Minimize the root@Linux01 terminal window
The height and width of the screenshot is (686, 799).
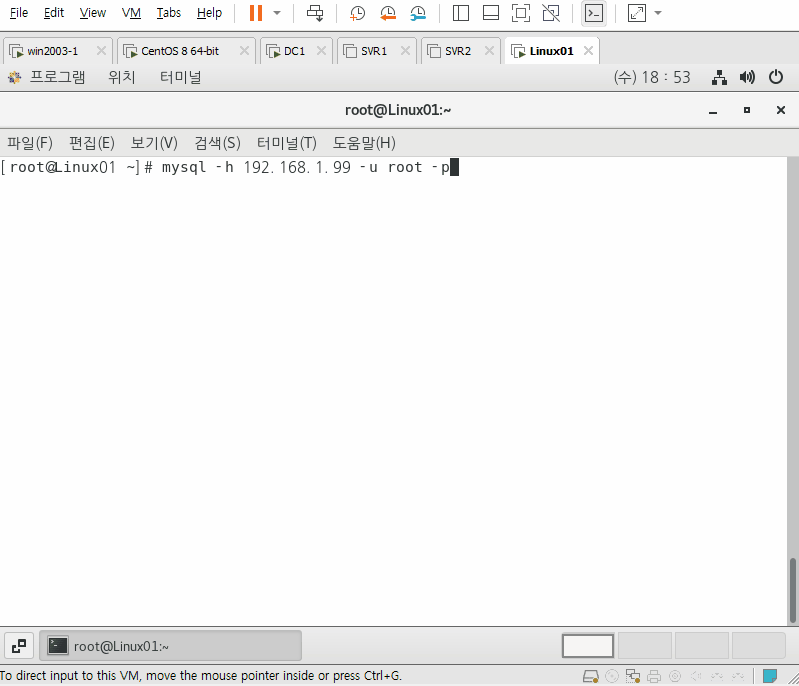(713, 110)
